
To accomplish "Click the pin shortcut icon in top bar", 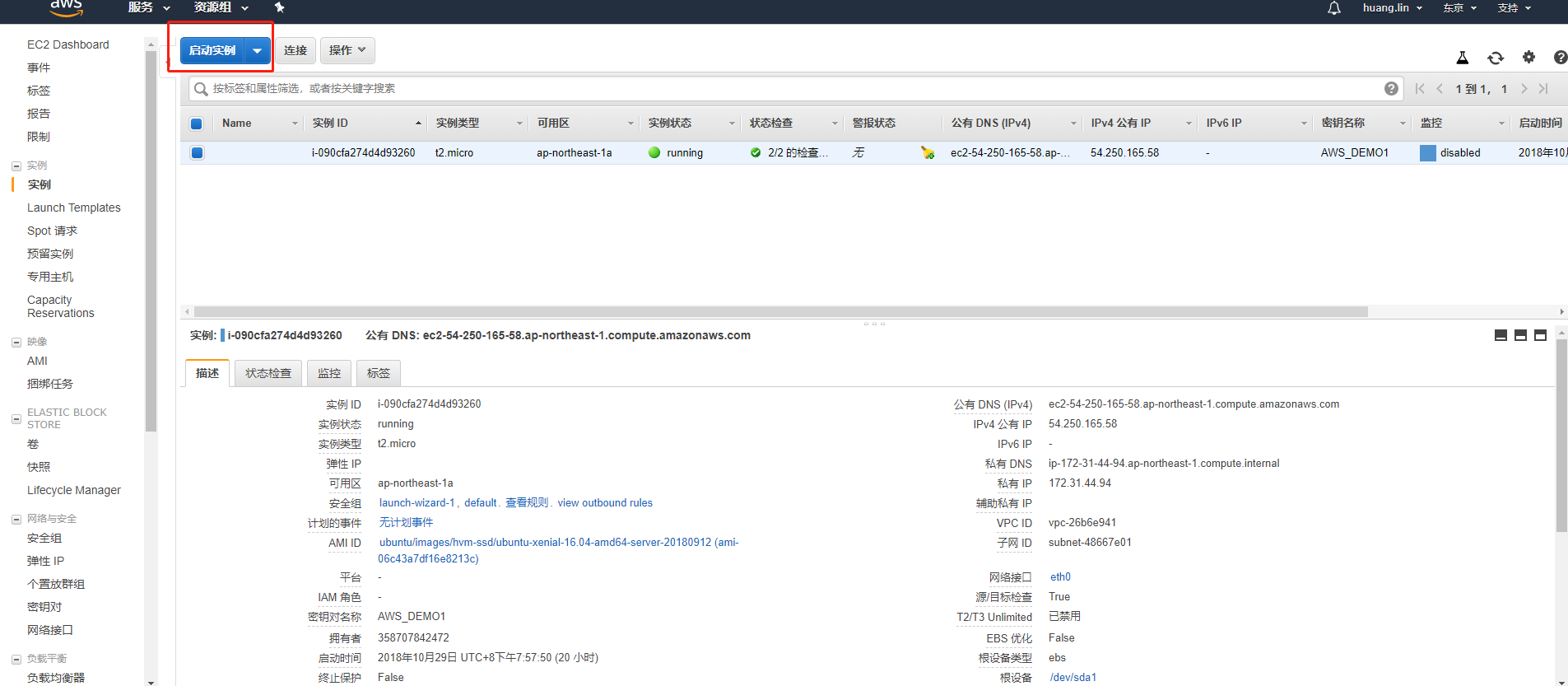I will 279,7.
